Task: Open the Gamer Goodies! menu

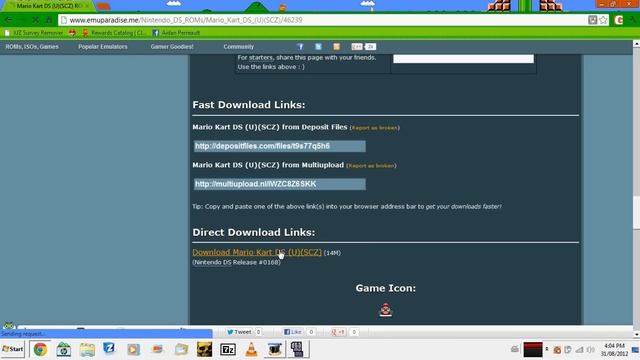Action: point(172,47)
